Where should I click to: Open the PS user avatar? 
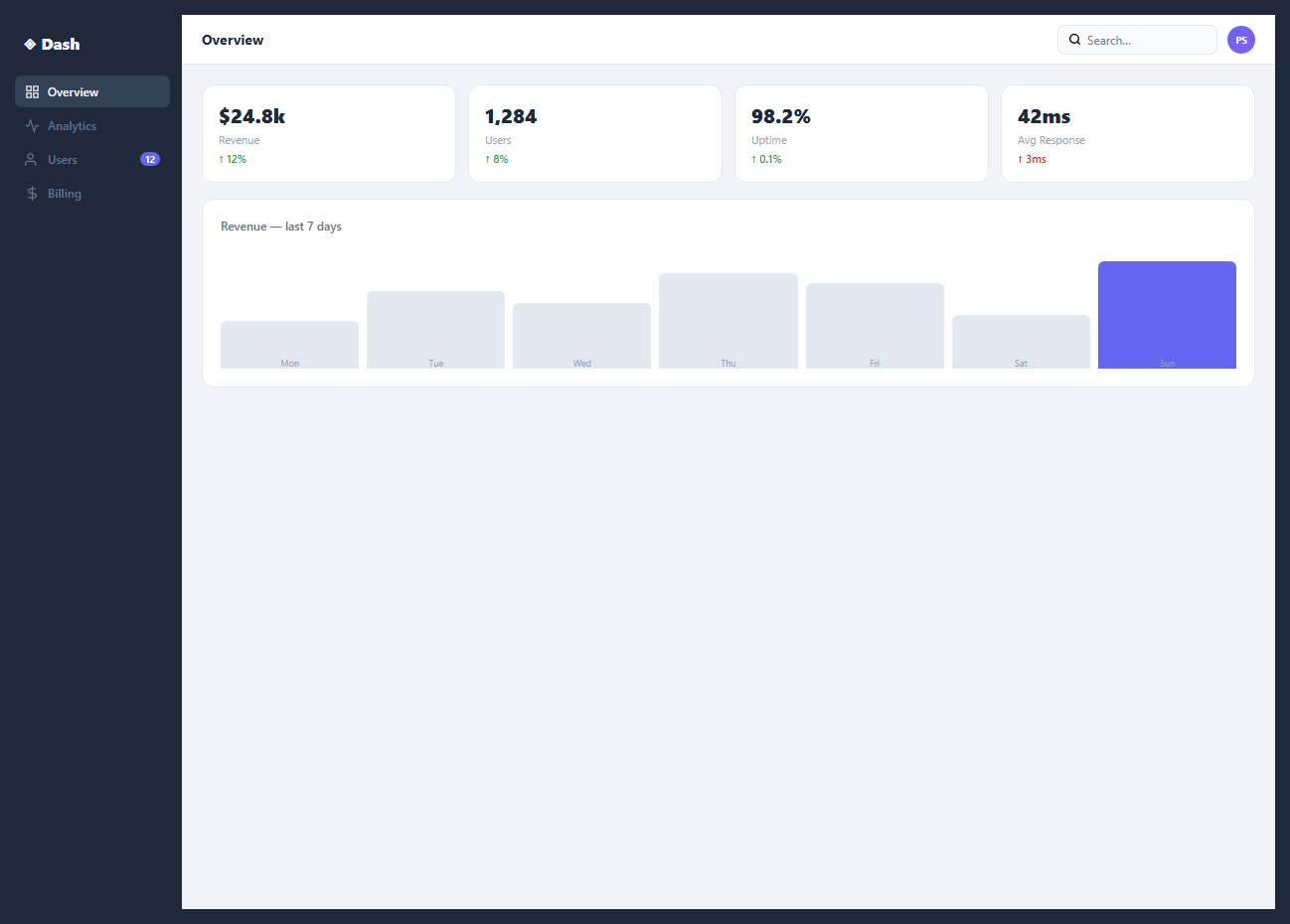[1241, 40]
